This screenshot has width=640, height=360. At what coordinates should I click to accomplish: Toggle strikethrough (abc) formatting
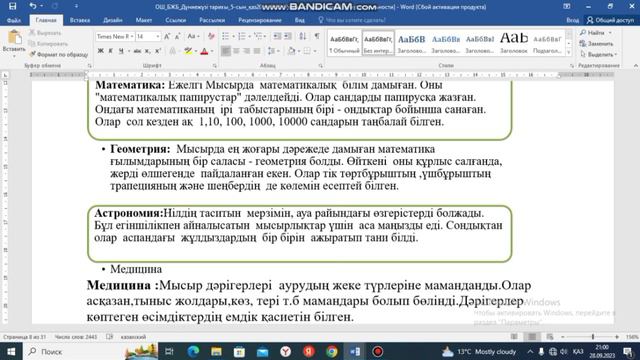coord(137,51)
